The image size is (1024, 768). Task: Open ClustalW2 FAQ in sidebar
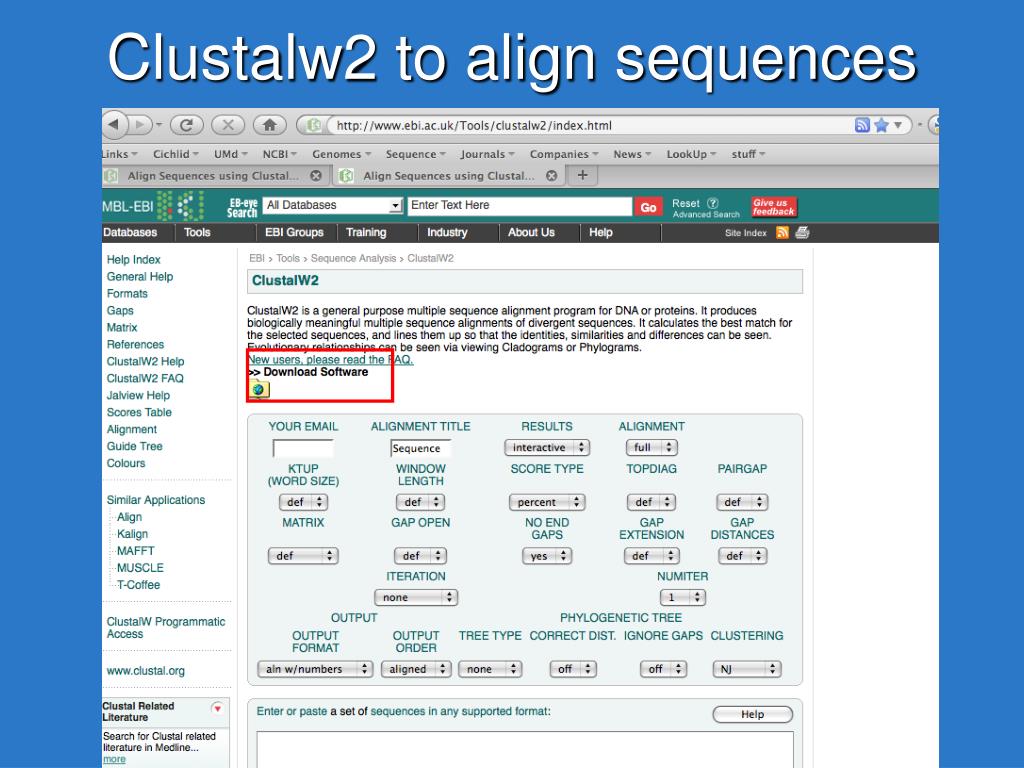[145, 378]
